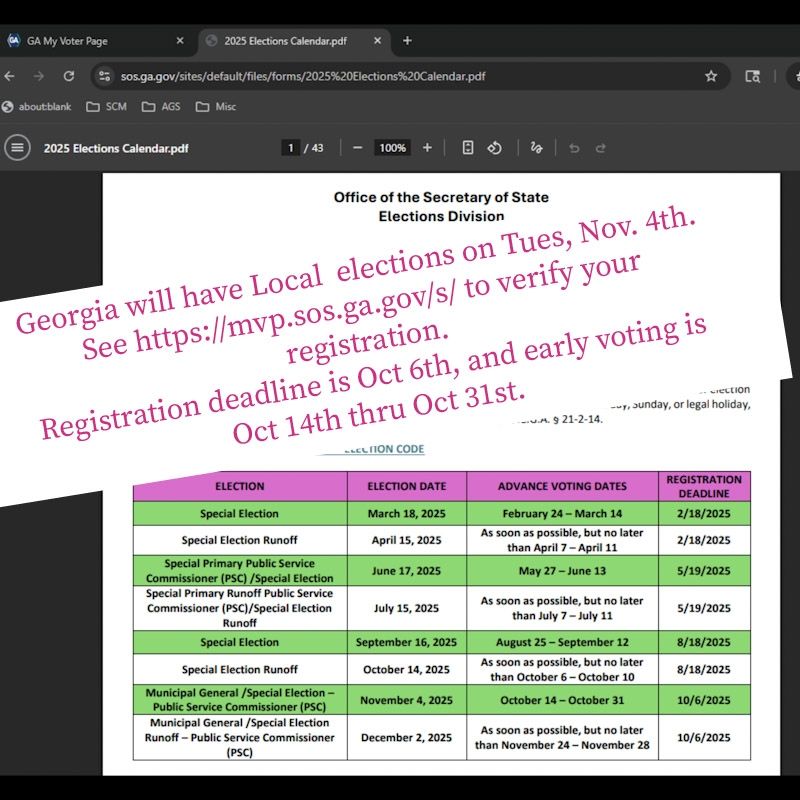The width and height of the screenshot is (800, 800).
Task: Toggle the PDF sidebar menu button
Action: [x=17, y=148]
